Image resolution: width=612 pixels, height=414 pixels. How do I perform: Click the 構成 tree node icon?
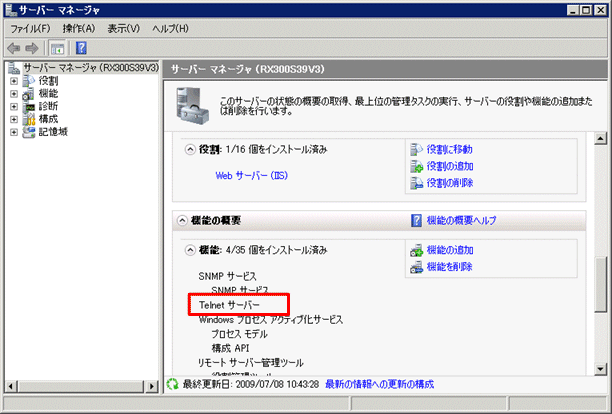28,119
